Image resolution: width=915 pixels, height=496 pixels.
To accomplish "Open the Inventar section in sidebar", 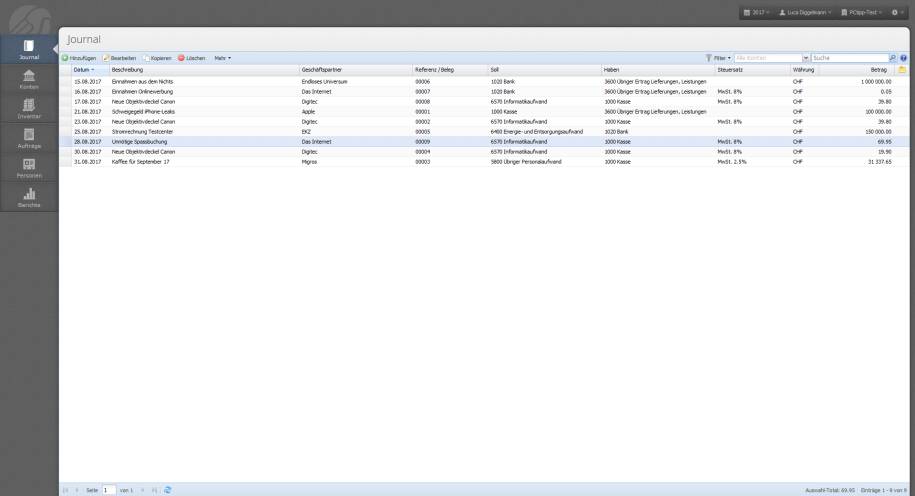I will (x=29, y=109).
